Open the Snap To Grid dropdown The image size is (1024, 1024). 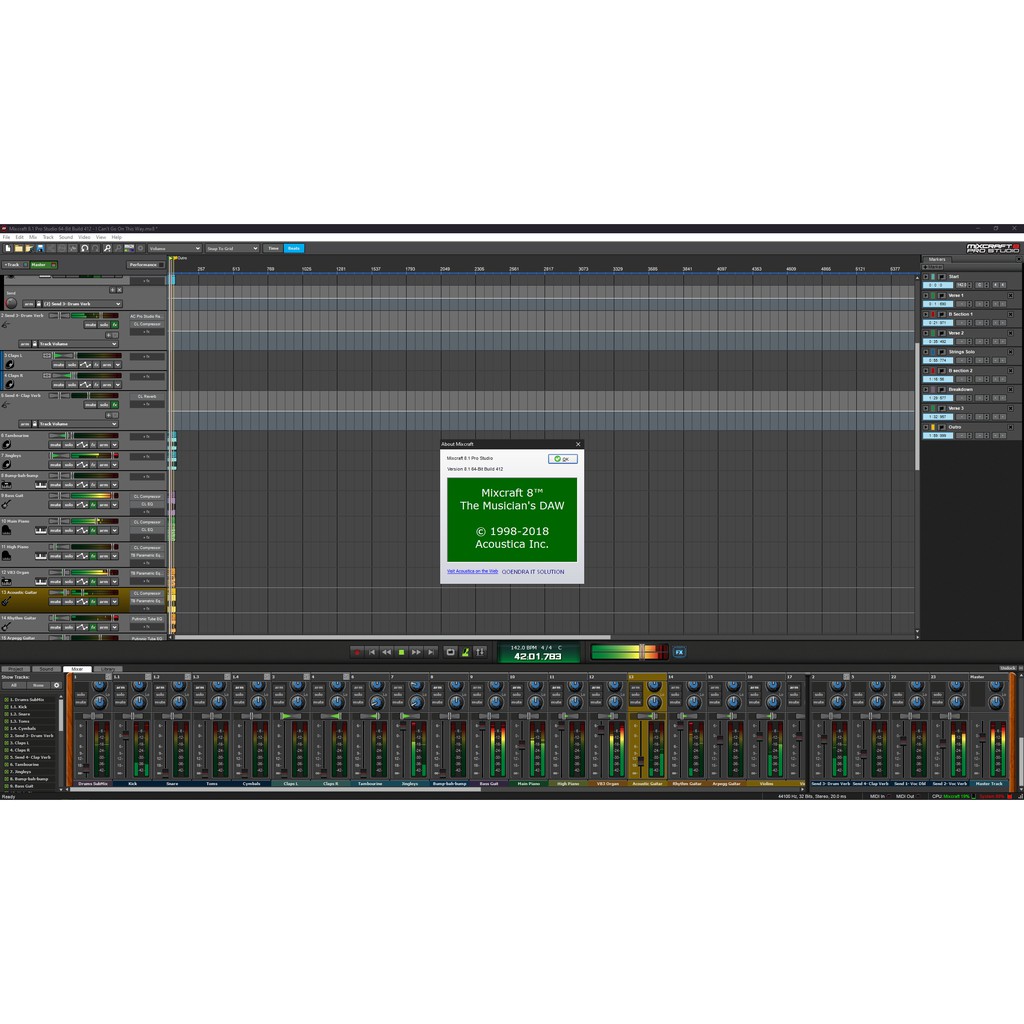tap(231, 248)
